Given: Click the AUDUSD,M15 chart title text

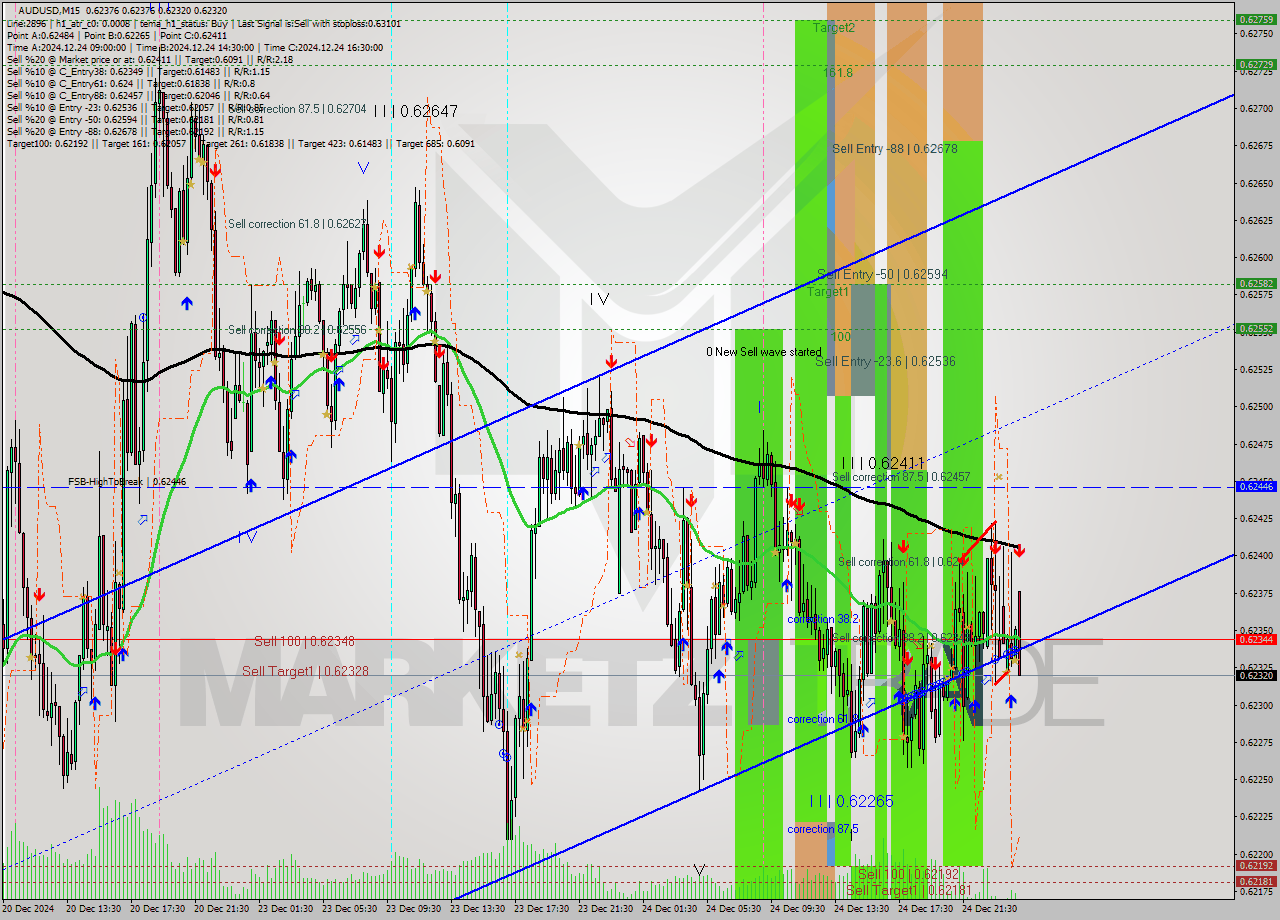Looking at the screenshot, I should click(50, 10).
